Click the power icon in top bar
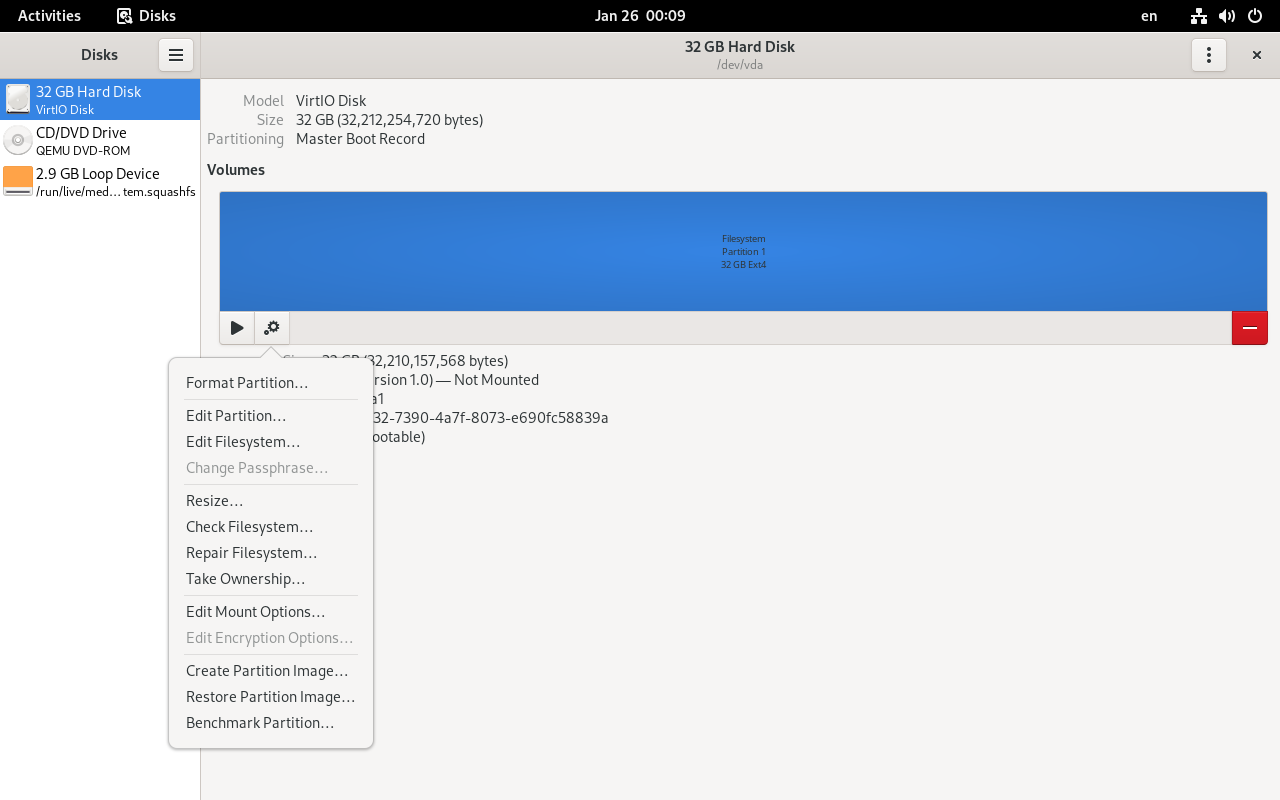This screenshot has height=800, width=1280. coord(1255,16)
